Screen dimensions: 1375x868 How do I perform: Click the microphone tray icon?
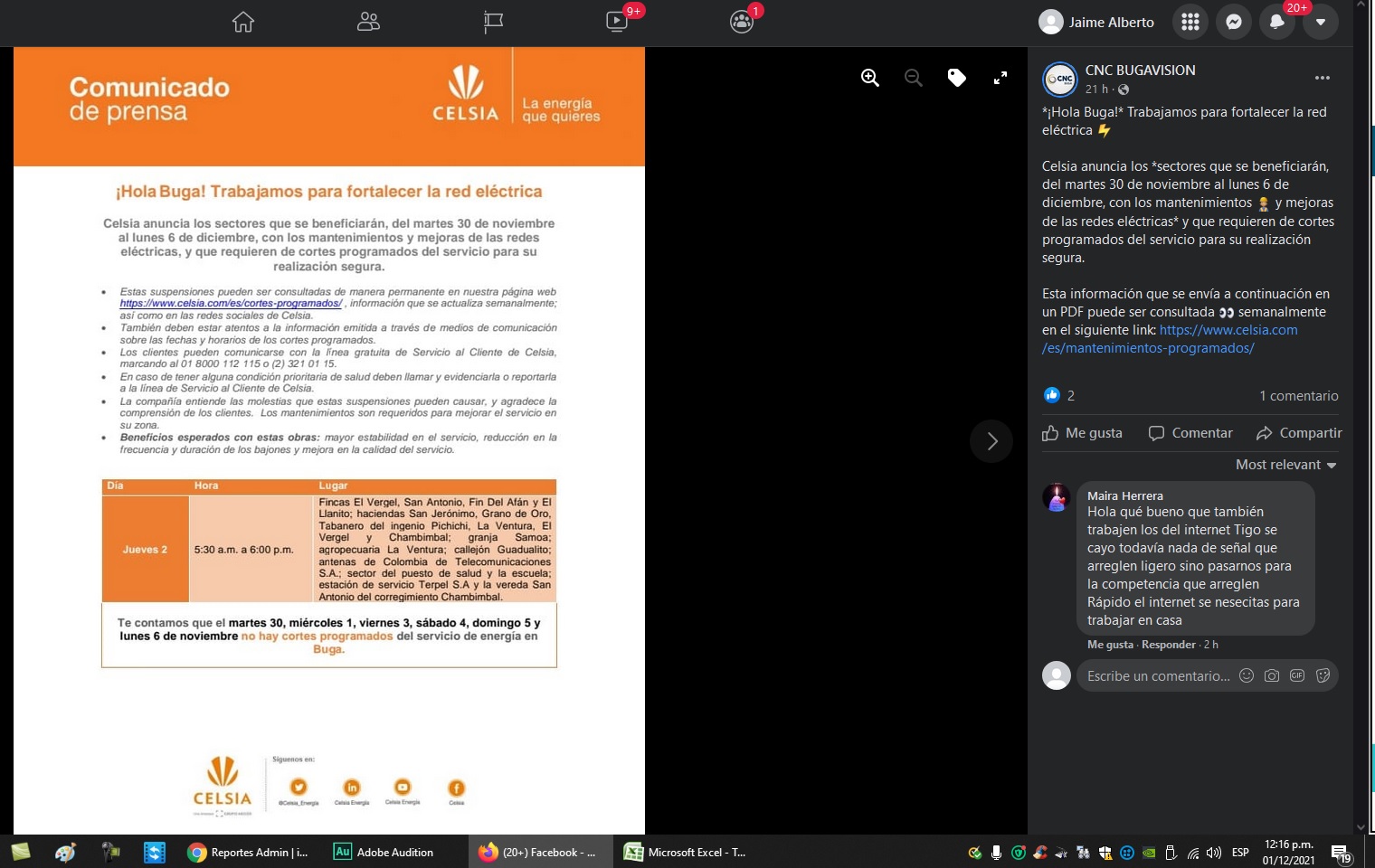click(x=996, y=853)
